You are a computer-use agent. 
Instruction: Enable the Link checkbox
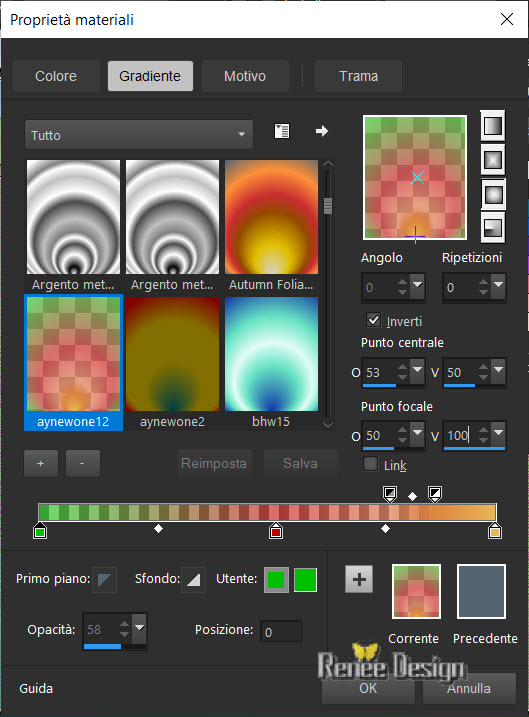point(370,464)
